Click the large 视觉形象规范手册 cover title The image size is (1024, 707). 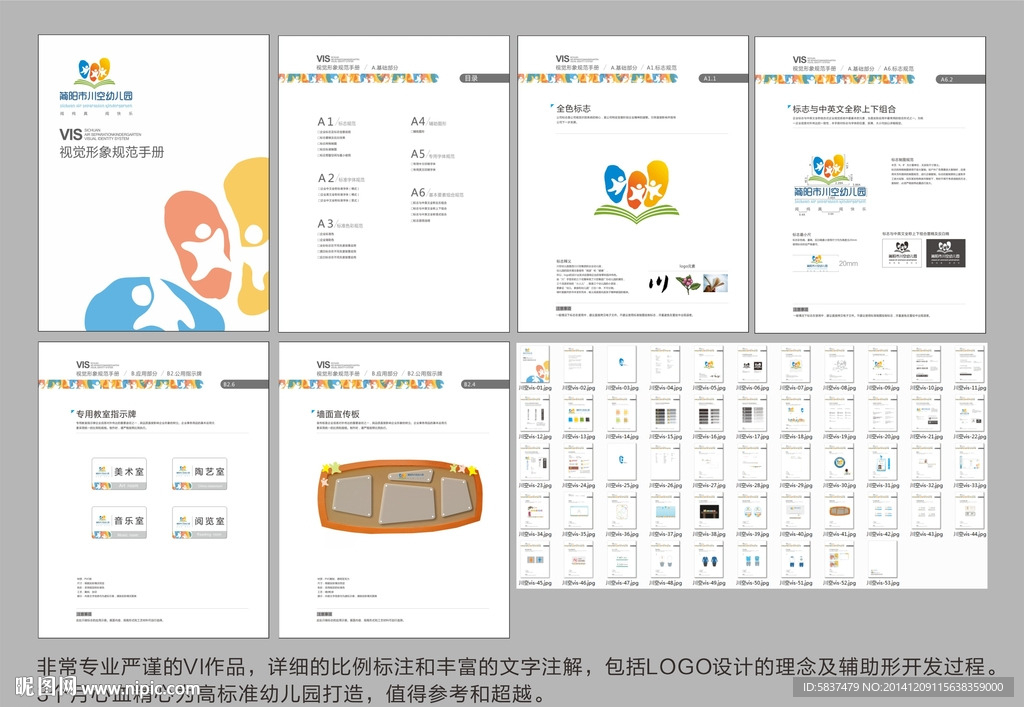click(112, 153)
